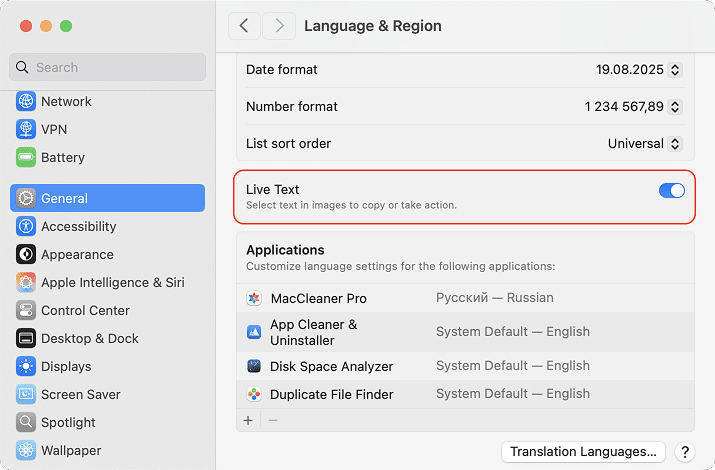Click the green Battery icon
This screenshot has width=715, height=470.
tap(26, 157)
